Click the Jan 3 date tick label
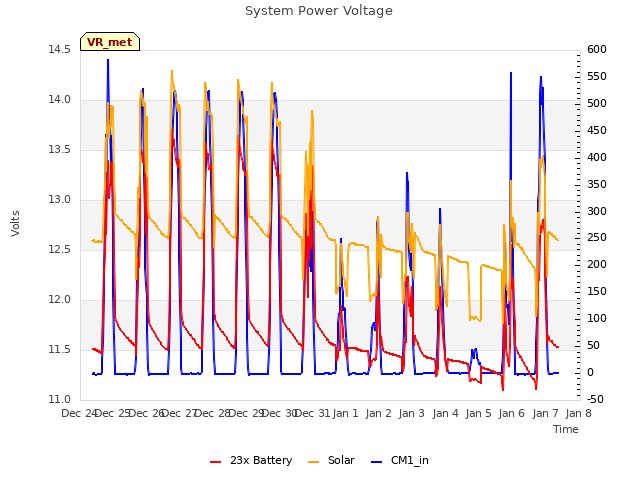This screenshot has width=640, height=480. tap(412, 413)
